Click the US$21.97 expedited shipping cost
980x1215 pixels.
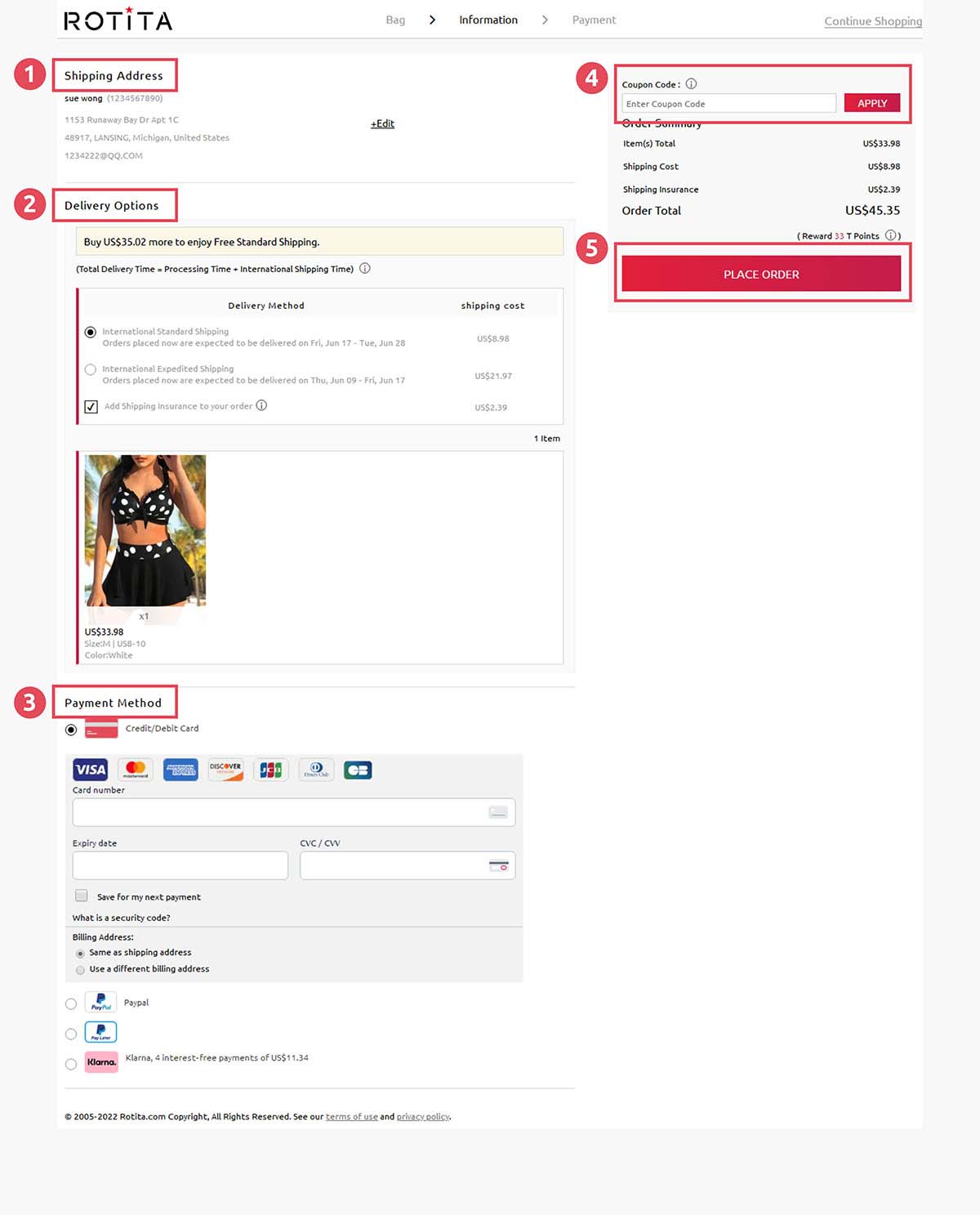click(493, 376)
